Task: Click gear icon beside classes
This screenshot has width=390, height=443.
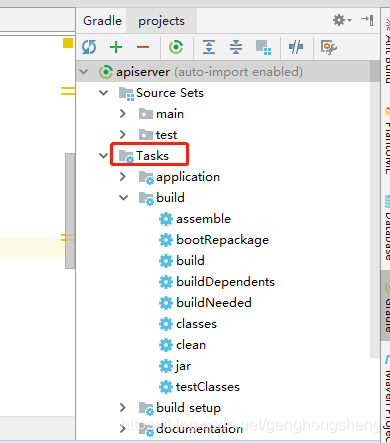Action: point(166,324)
